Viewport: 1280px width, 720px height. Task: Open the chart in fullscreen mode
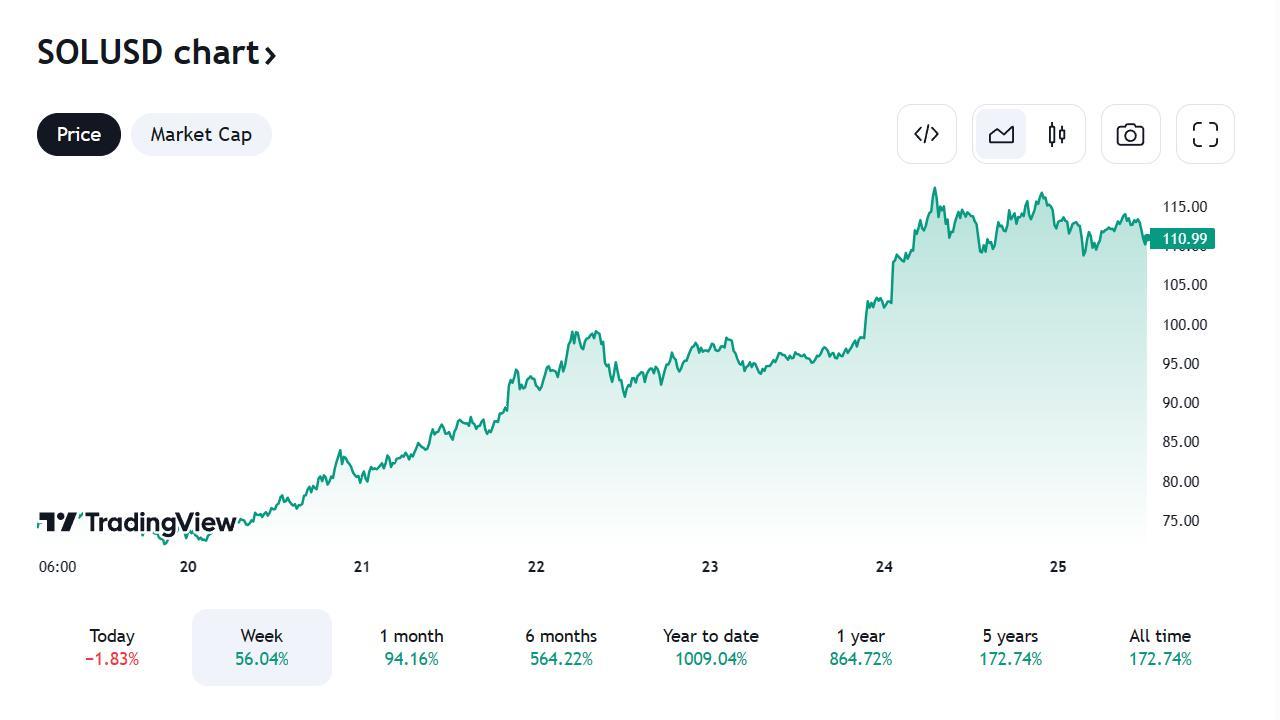[x=1205, y=134]
